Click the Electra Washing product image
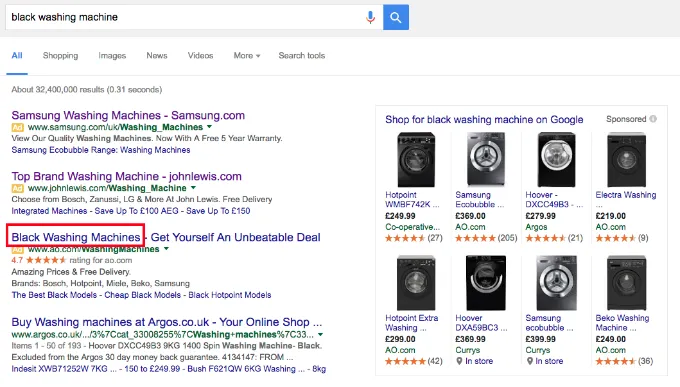 [626, 160]
